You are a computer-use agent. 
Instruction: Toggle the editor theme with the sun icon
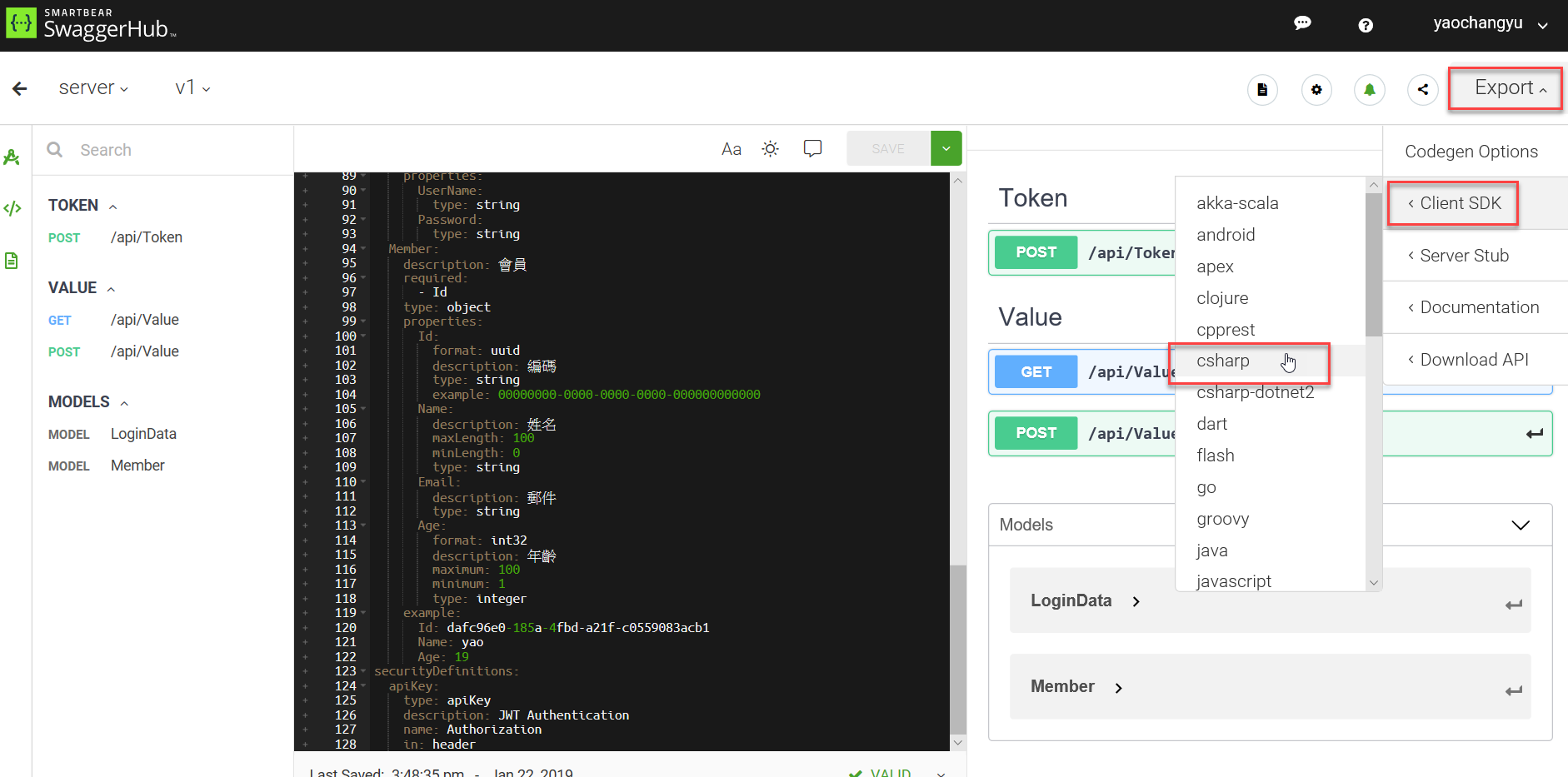(770, 148)
